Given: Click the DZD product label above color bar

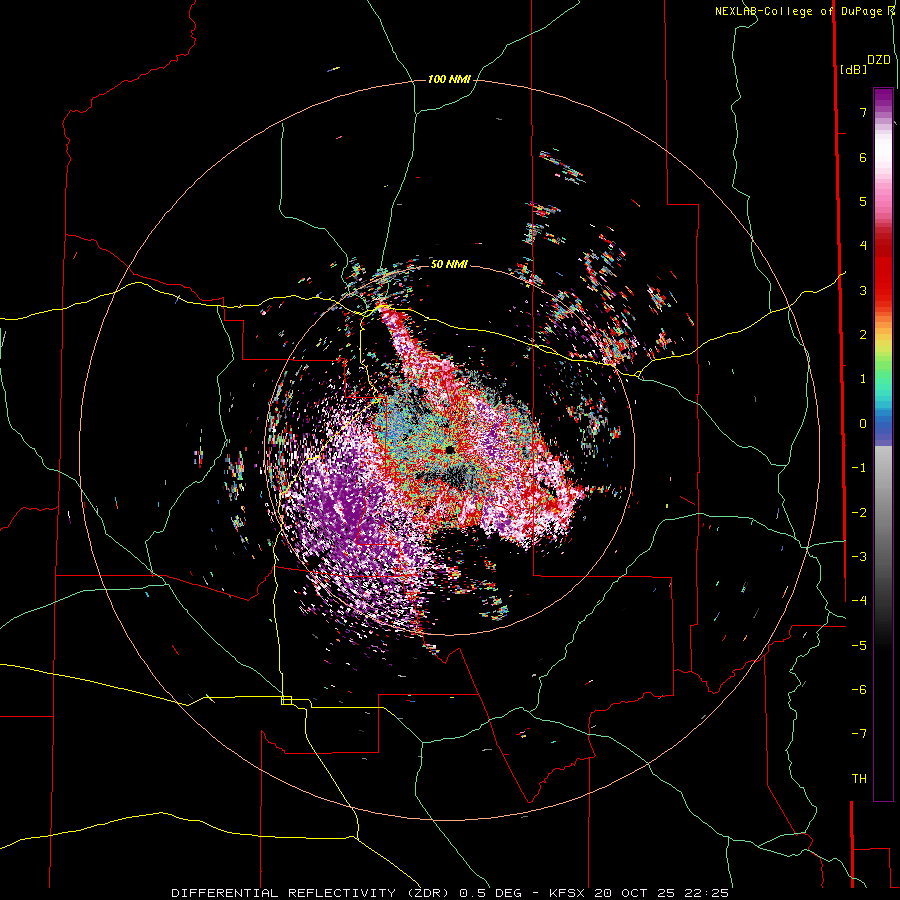Looking at the screenshot, I should pyautogui.click(x=879, y=60).
